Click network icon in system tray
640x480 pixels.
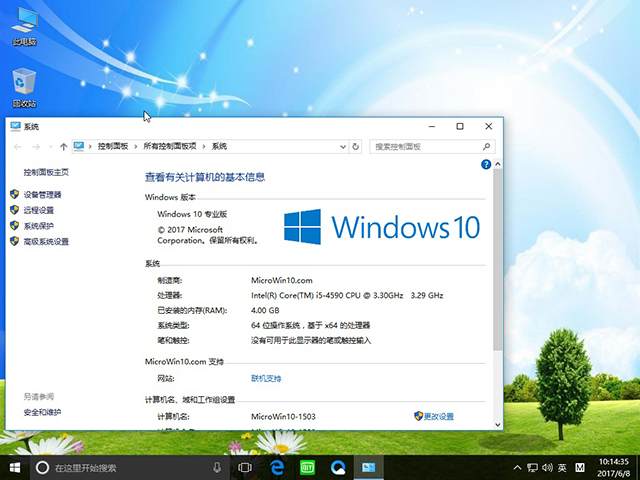point(532,468)
